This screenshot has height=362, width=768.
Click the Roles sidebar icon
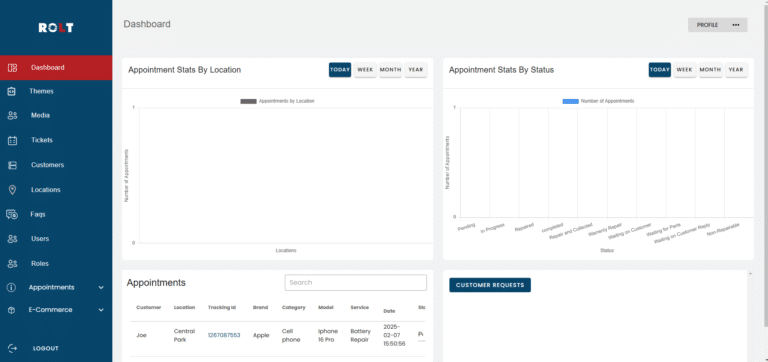click(12, 264)
